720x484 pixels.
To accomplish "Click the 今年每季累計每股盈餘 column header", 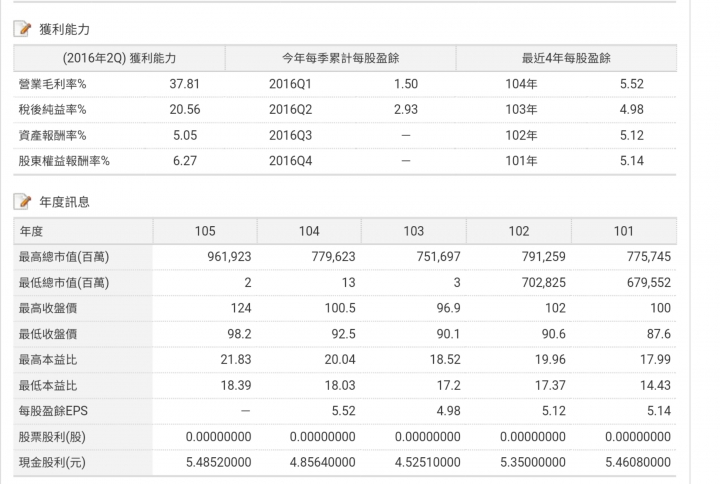I will [340, 58].
